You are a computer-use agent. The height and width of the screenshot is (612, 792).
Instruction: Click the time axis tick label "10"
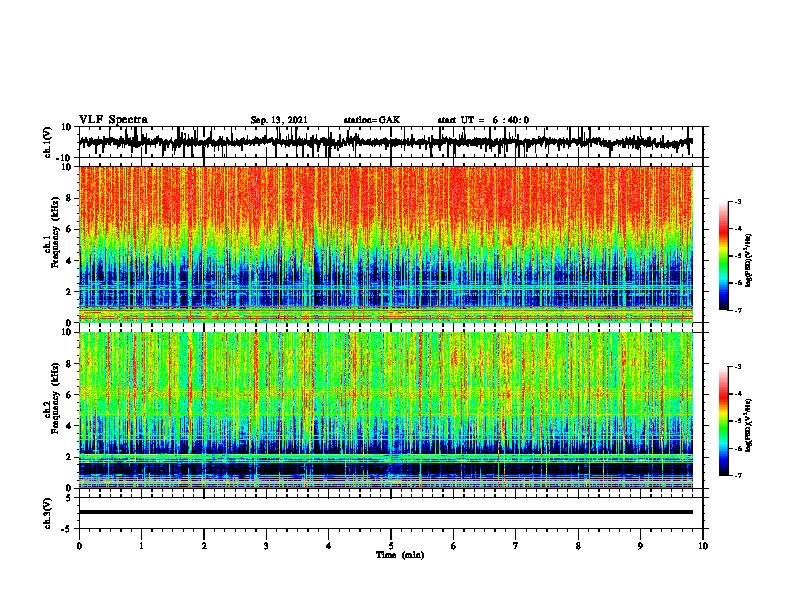pyautogui.click(x=703, y=546)
